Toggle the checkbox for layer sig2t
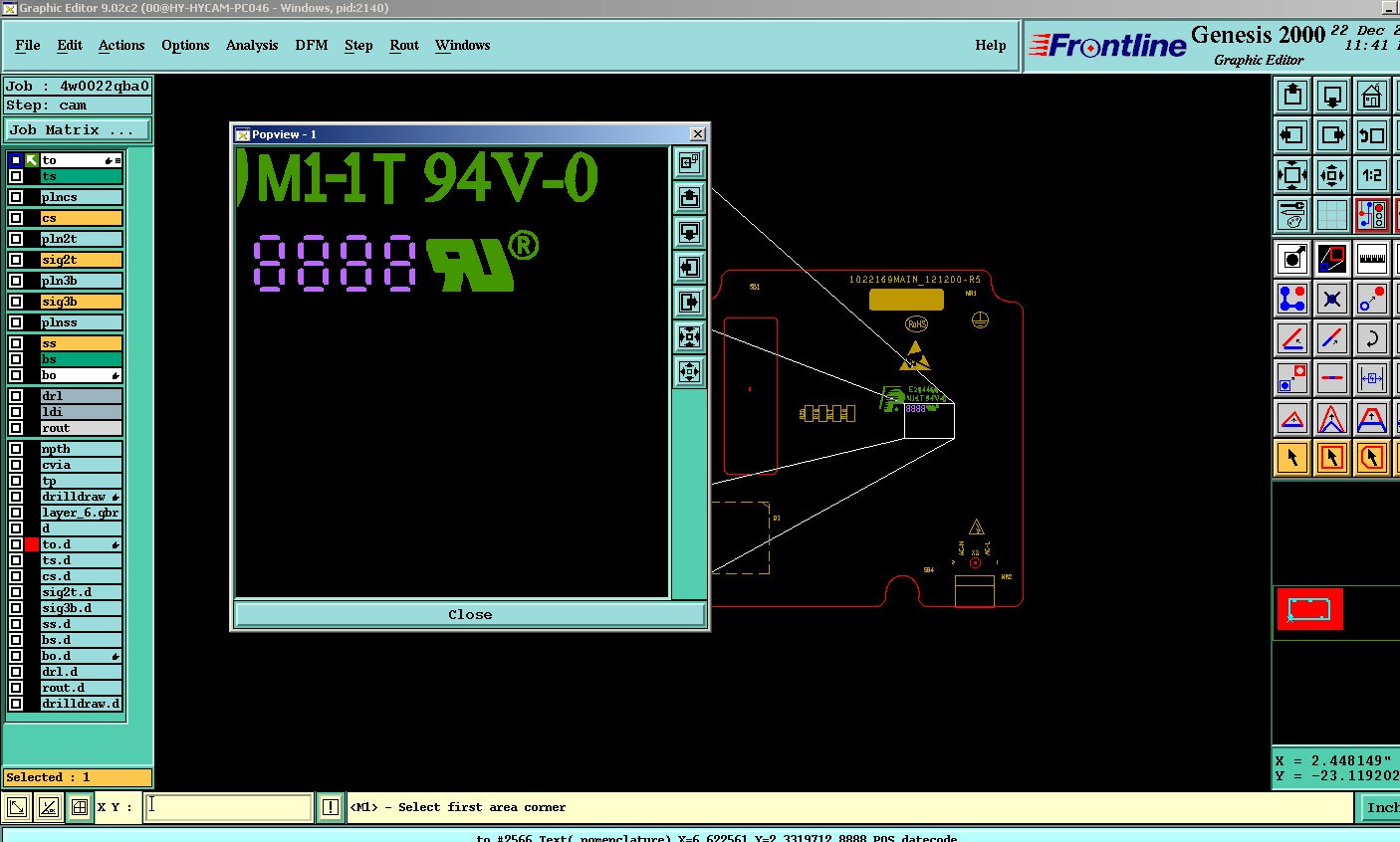The image size is (1400, 842). (x=16, y=260)
